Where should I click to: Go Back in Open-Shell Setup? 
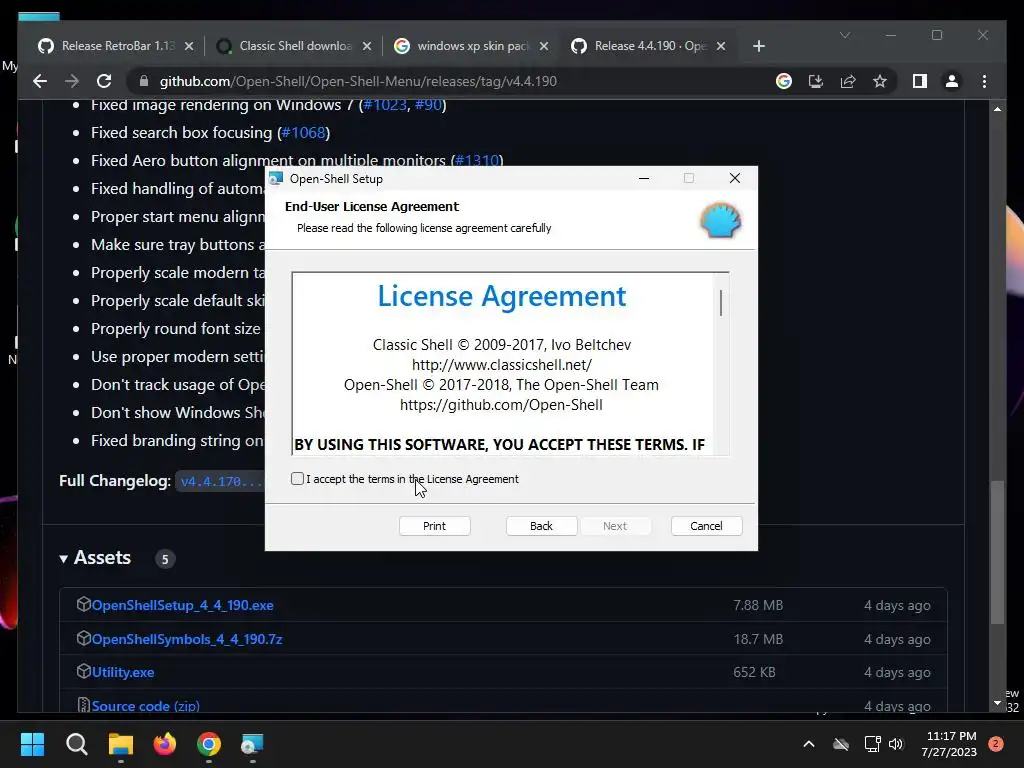pyautogui.click(x=541, y=526)
